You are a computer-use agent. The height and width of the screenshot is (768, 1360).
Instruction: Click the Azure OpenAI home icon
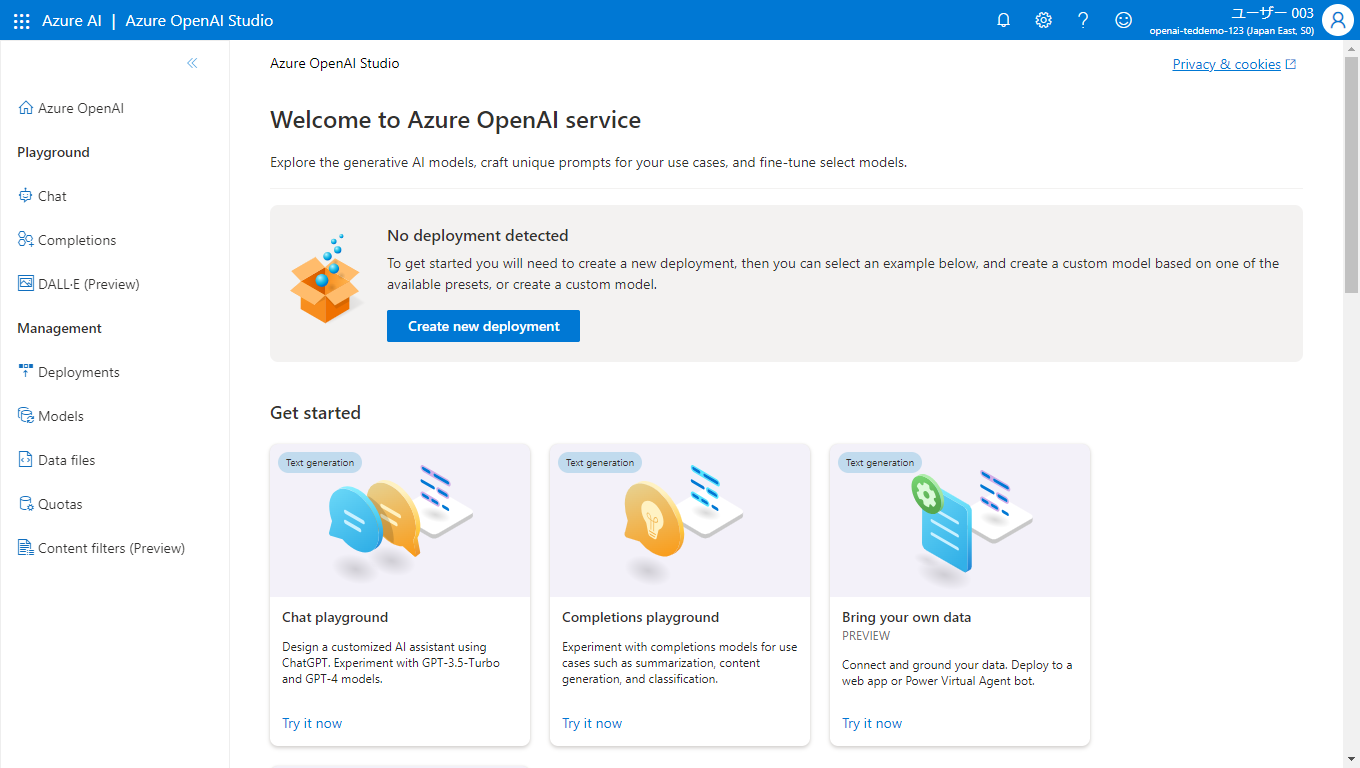coord(26,108)
